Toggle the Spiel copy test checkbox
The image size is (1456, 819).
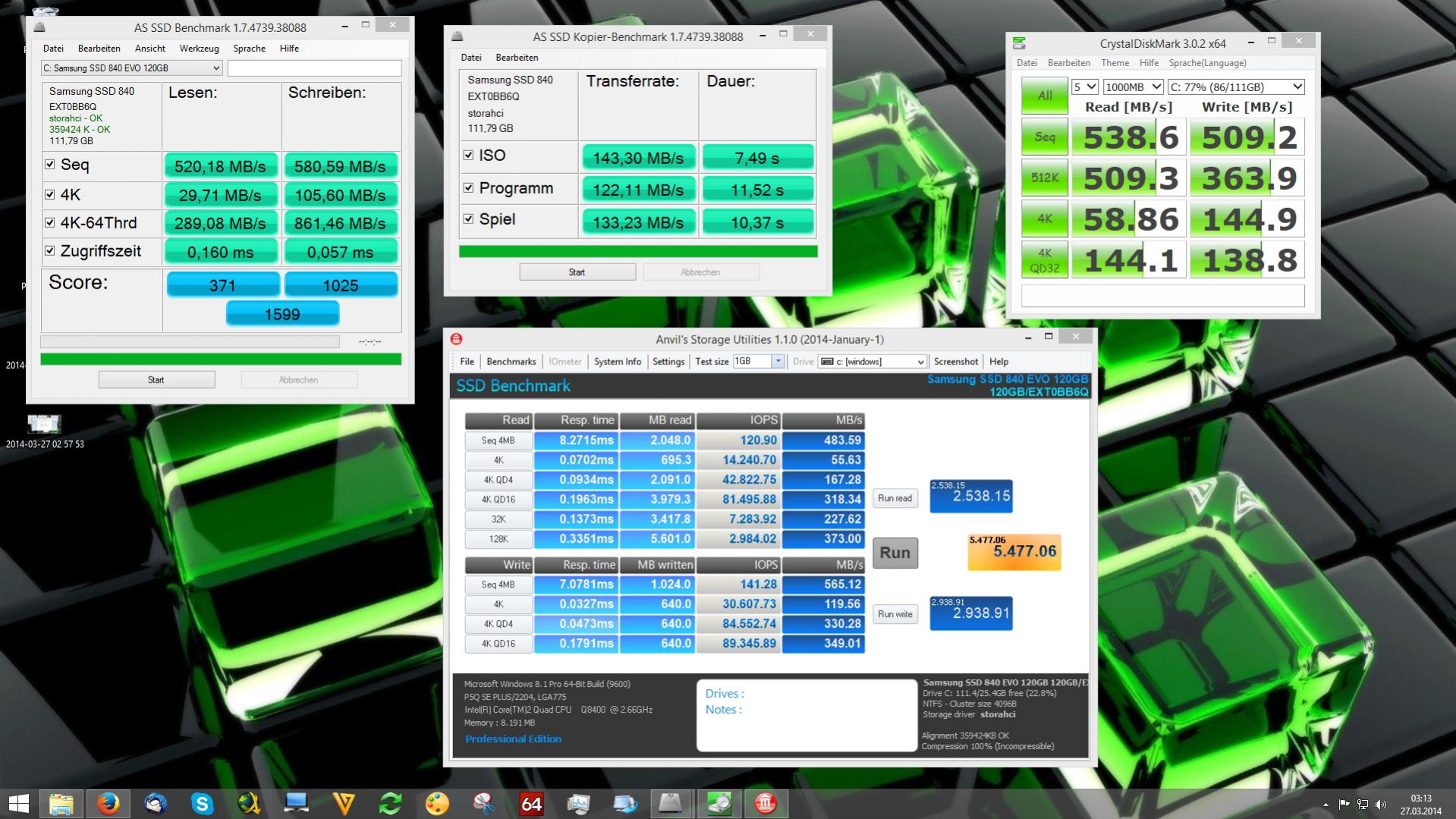click(x=468, y=219)
